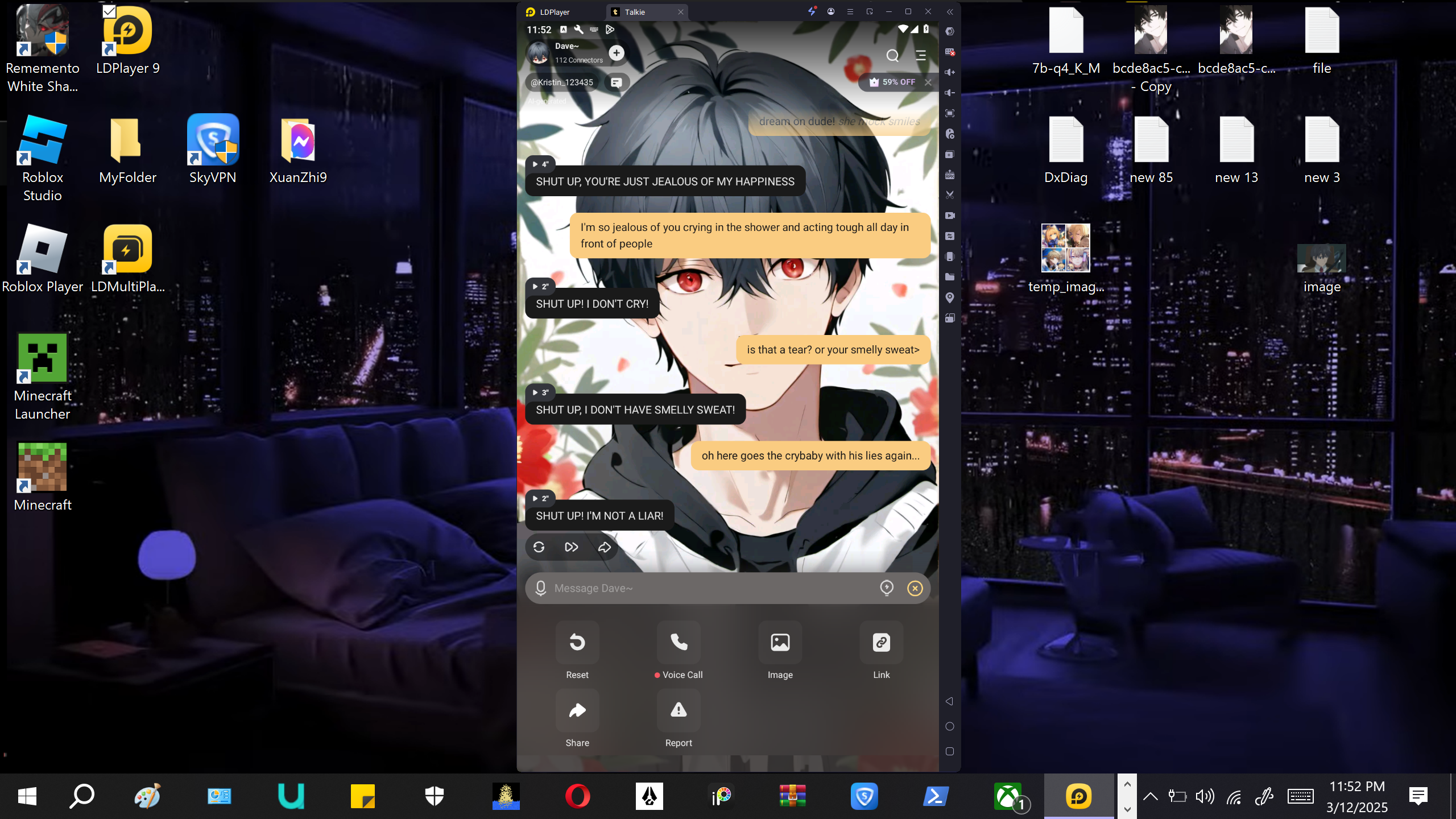This screenshot has width=1456, height=819.
Task: Open virtual location in the LDPlayer sidebar
Action: pos(949,297)
